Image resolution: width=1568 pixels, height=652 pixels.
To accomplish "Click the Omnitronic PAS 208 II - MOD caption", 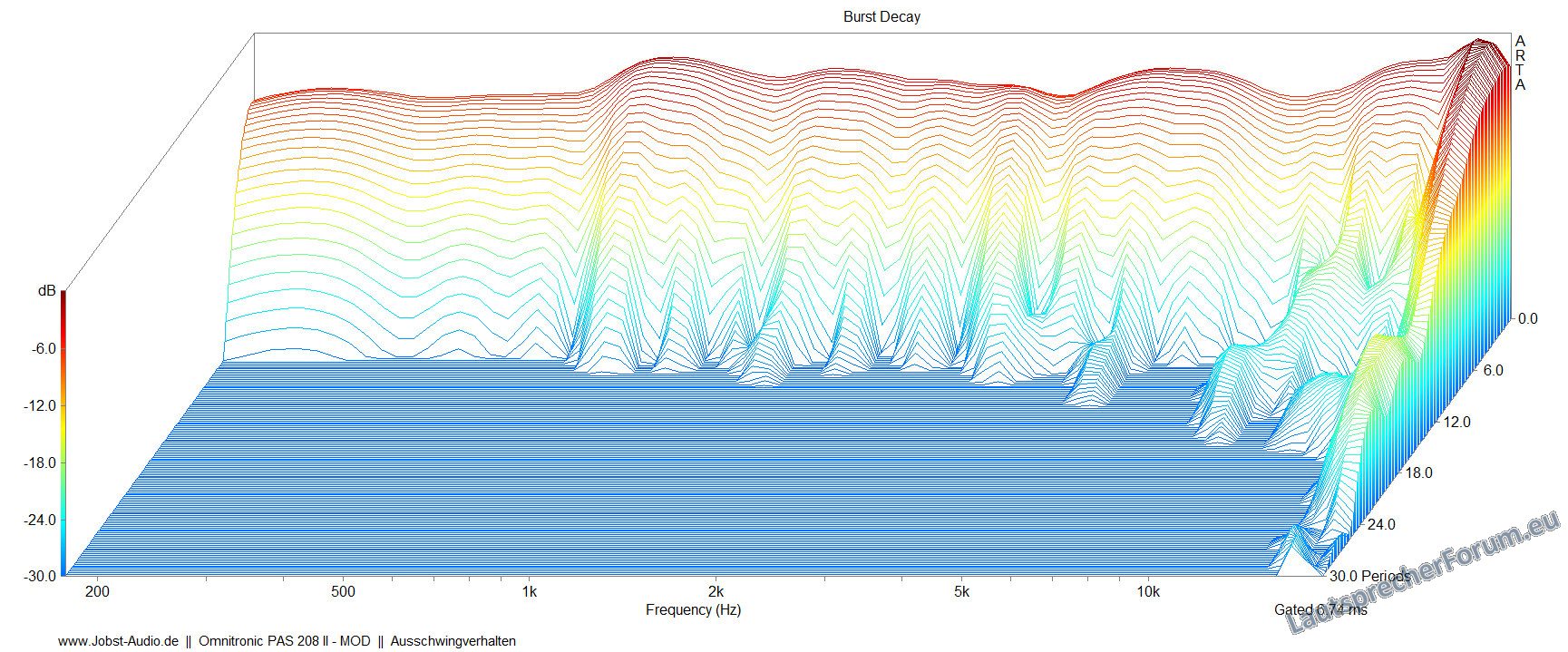I will [x=284, y=641].
